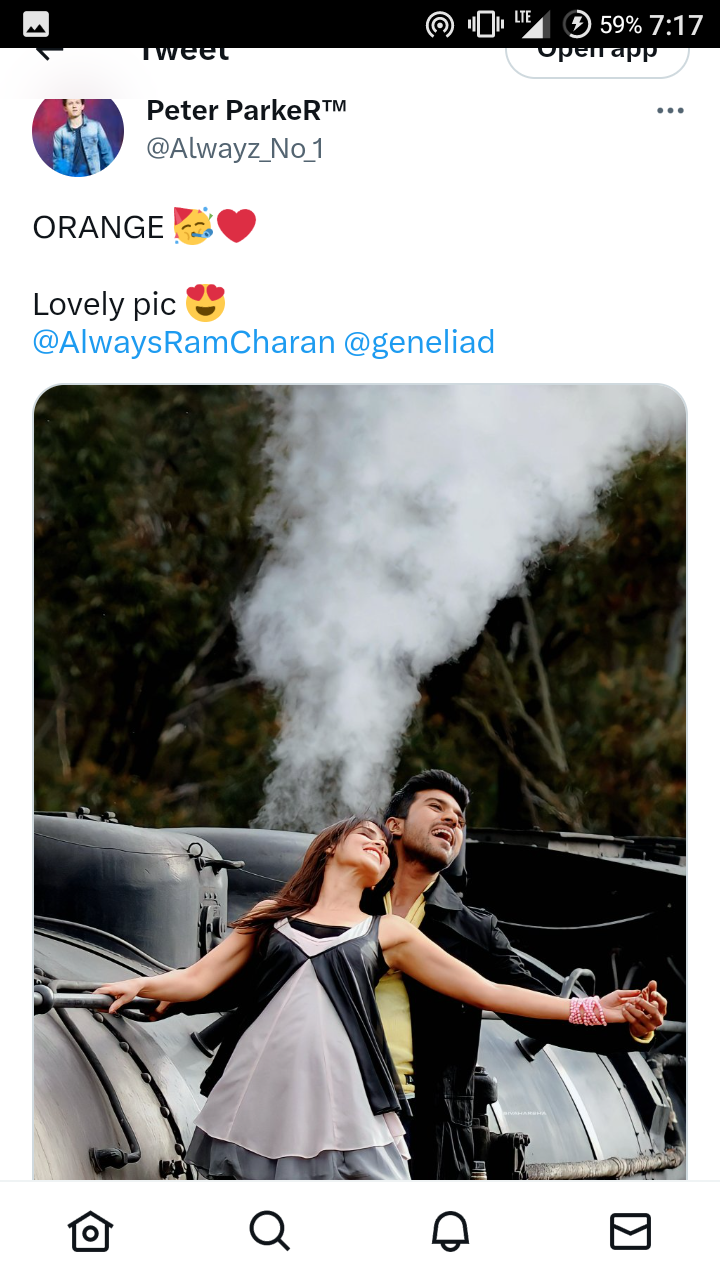Tap the vibrate mode status icon
The image size is (720, 1280).
tap(486, 24)
